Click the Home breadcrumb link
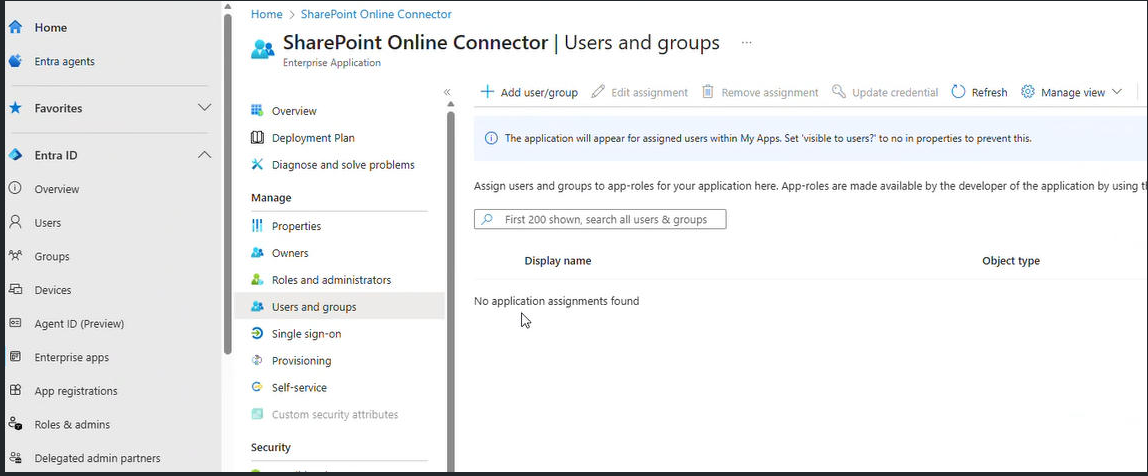This screenshot has width=1148, height=476. click(266, 14)
